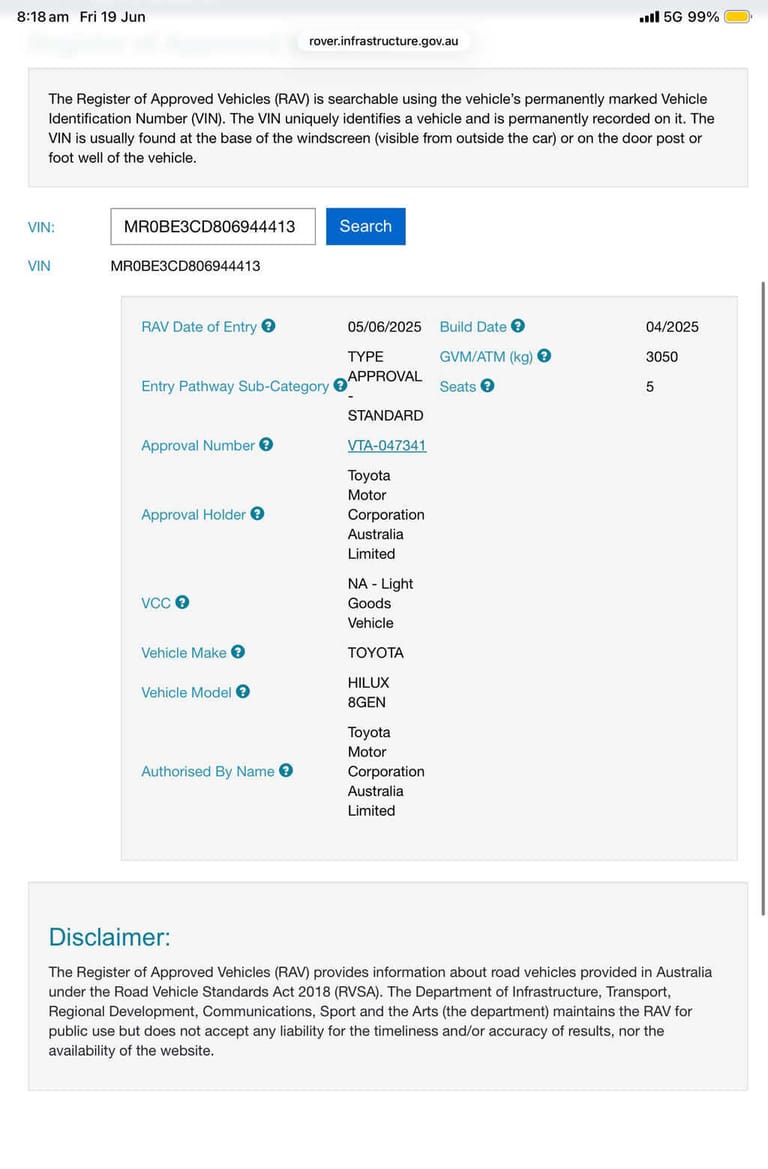This screenshot has height=1169, width=768.
Task: Show help for Seats field
Action: (x=488, y=385)
